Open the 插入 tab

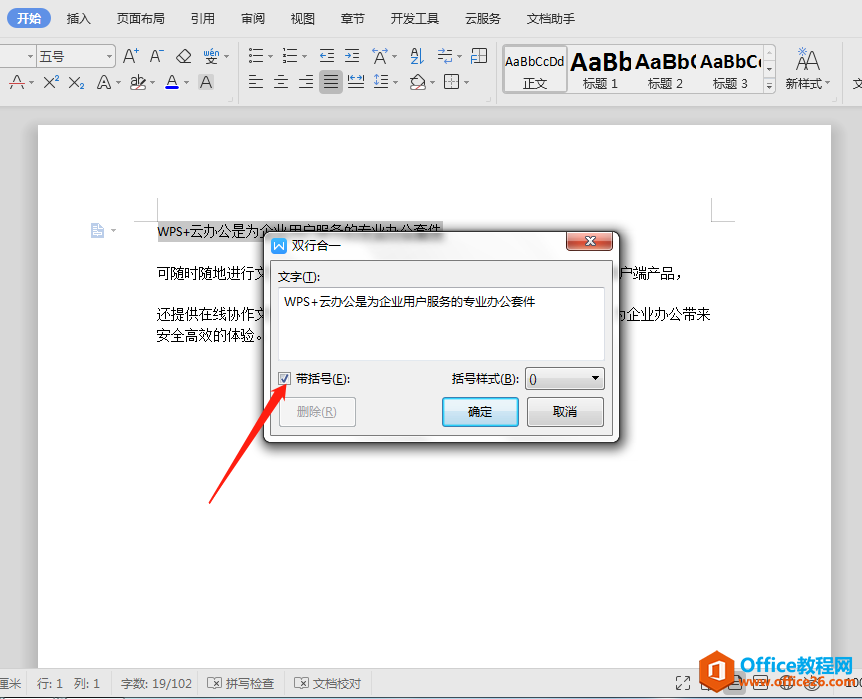point(79,19)
